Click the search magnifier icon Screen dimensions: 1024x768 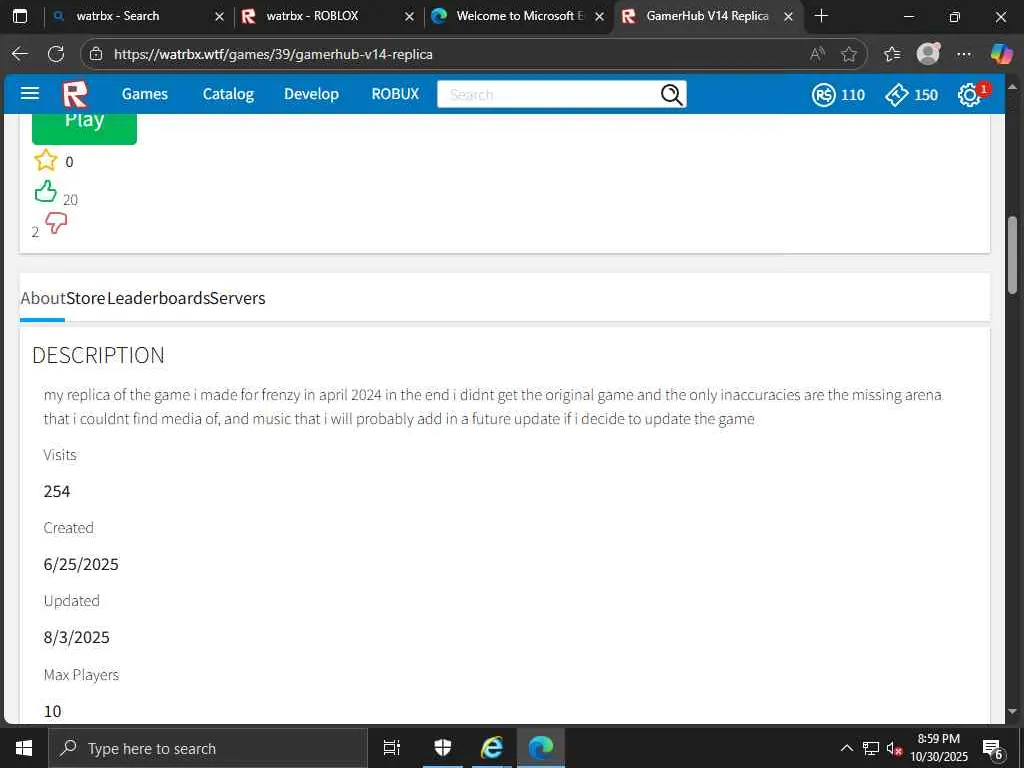pos(671,95)
